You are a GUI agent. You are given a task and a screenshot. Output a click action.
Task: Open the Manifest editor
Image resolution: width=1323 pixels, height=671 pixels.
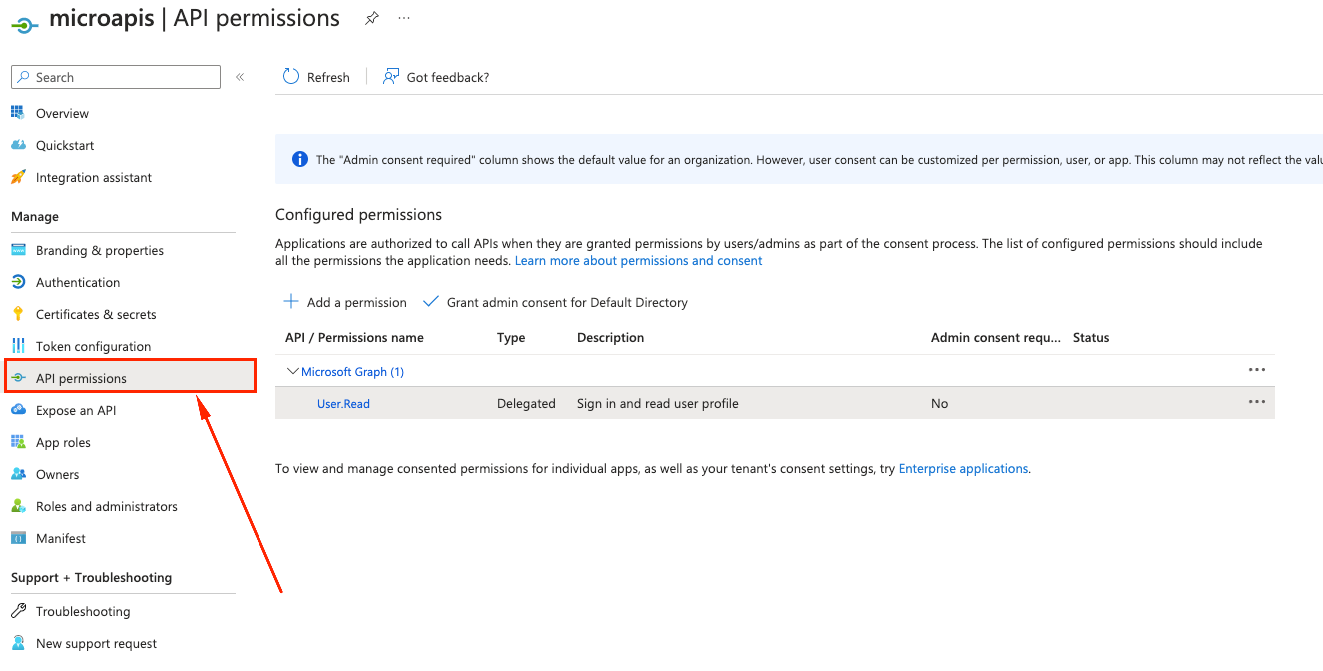[61, 538]
